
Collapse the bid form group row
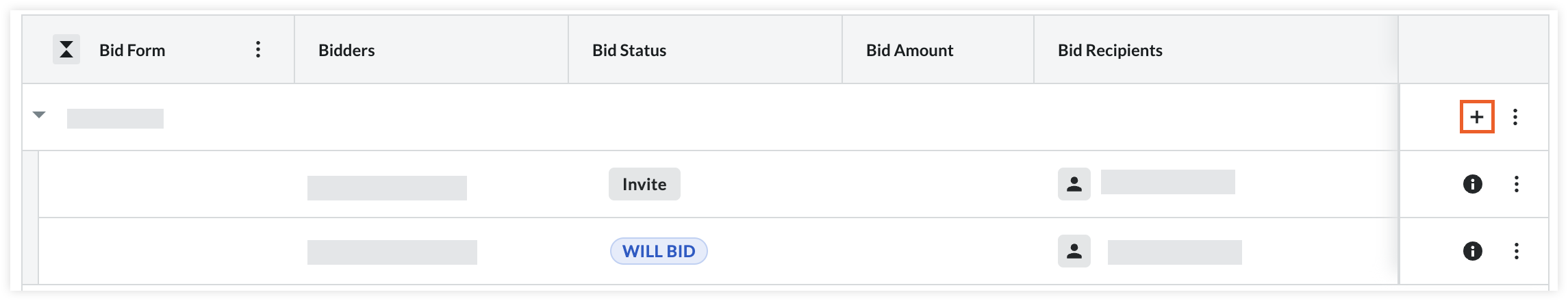tap(40, 115)
